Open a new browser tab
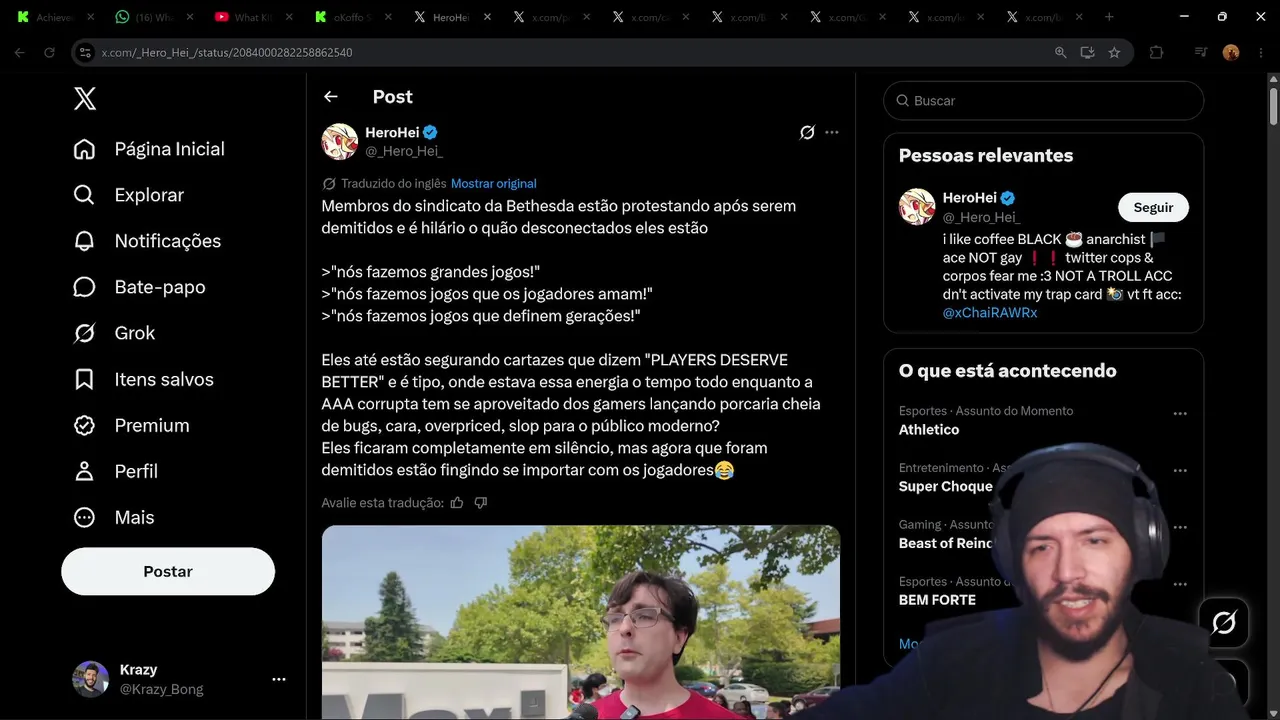Viewport: 1280px width, 720px height. point(1109,17)
